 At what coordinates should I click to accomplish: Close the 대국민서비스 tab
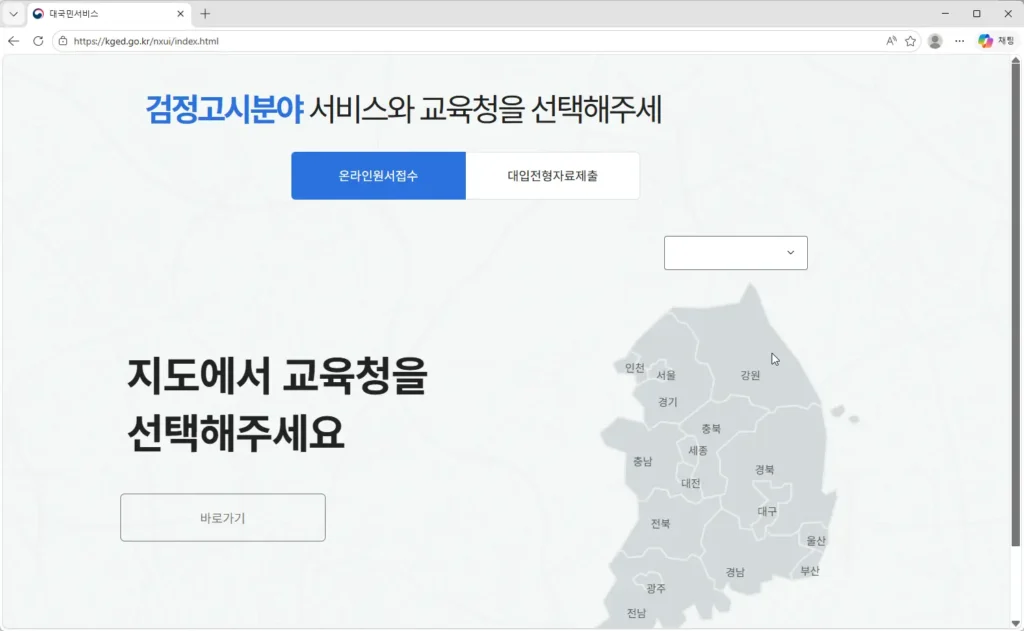coord(180,14)
